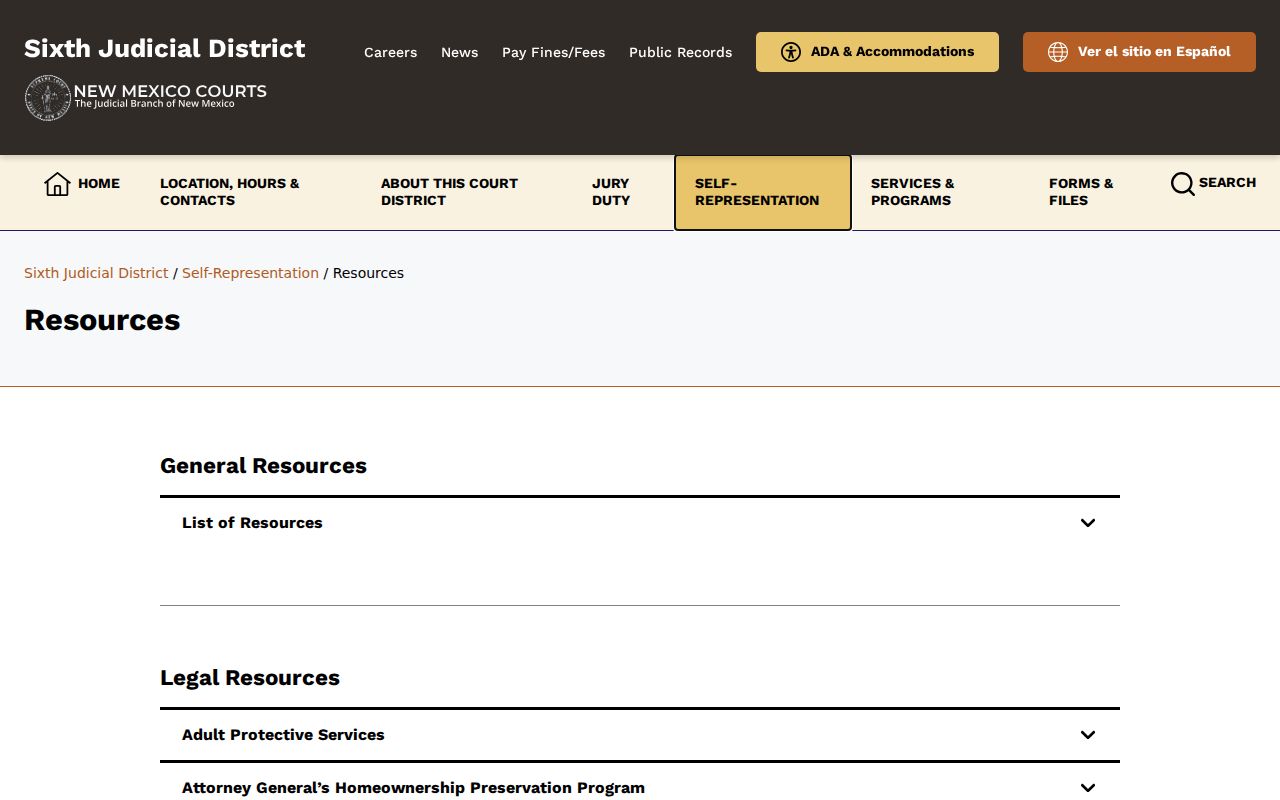Click the HOME navigation label

pos(99,183)
